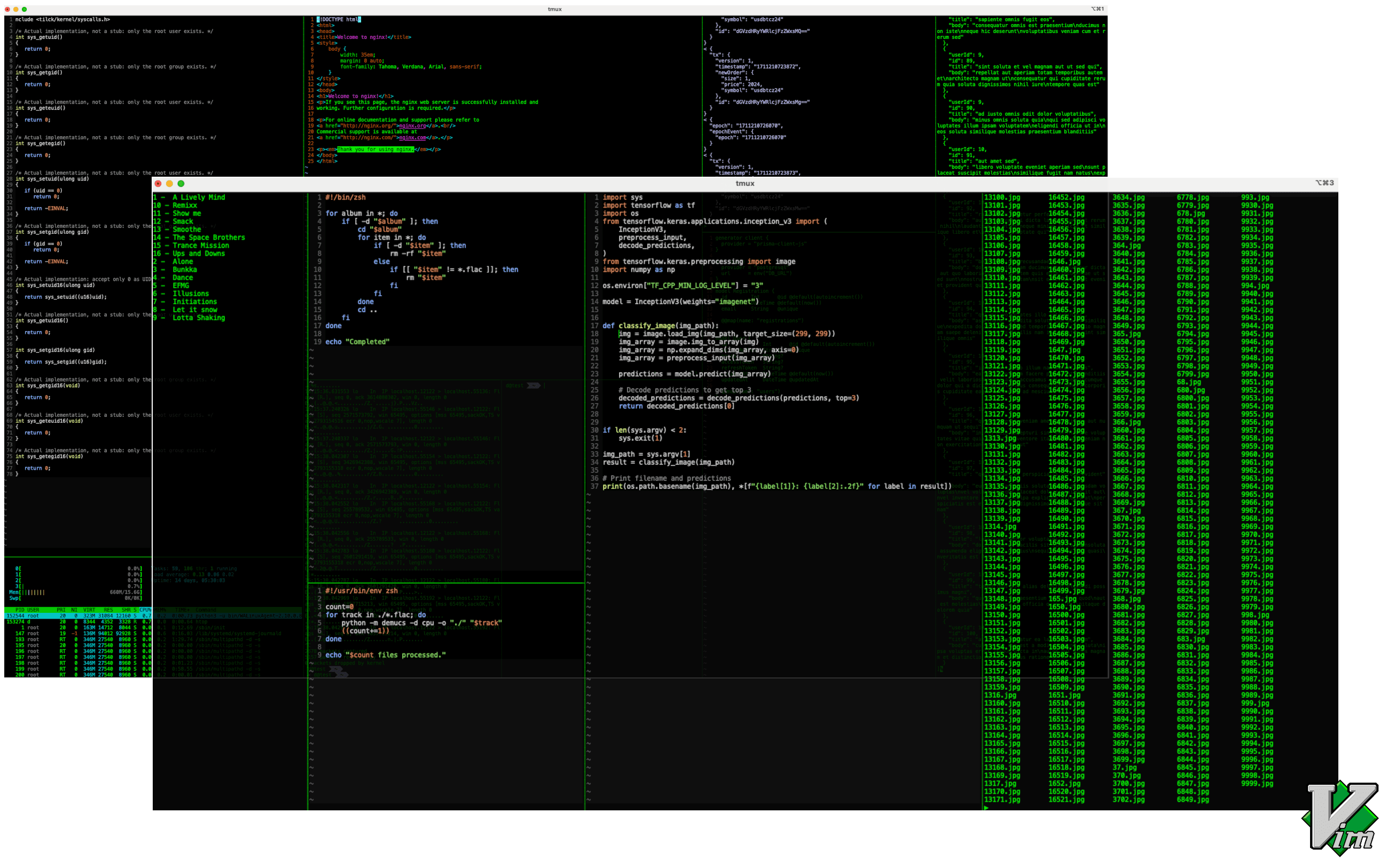This screenshot has width=1380, height=868.
Task: Click highlighted 'Thank you for using nginx.' text
Action: coord(375,149)
